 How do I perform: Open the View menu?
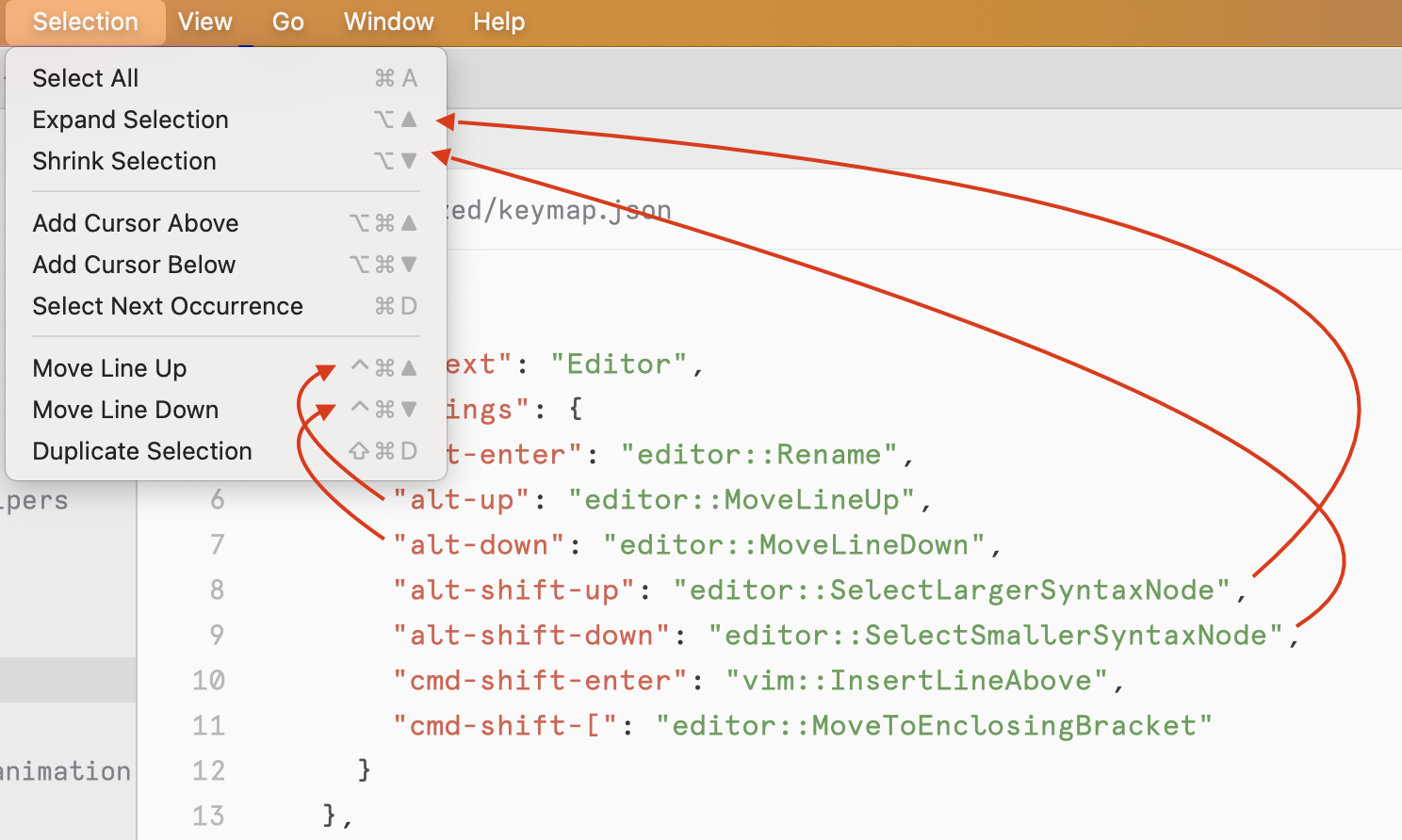point(204,22)
